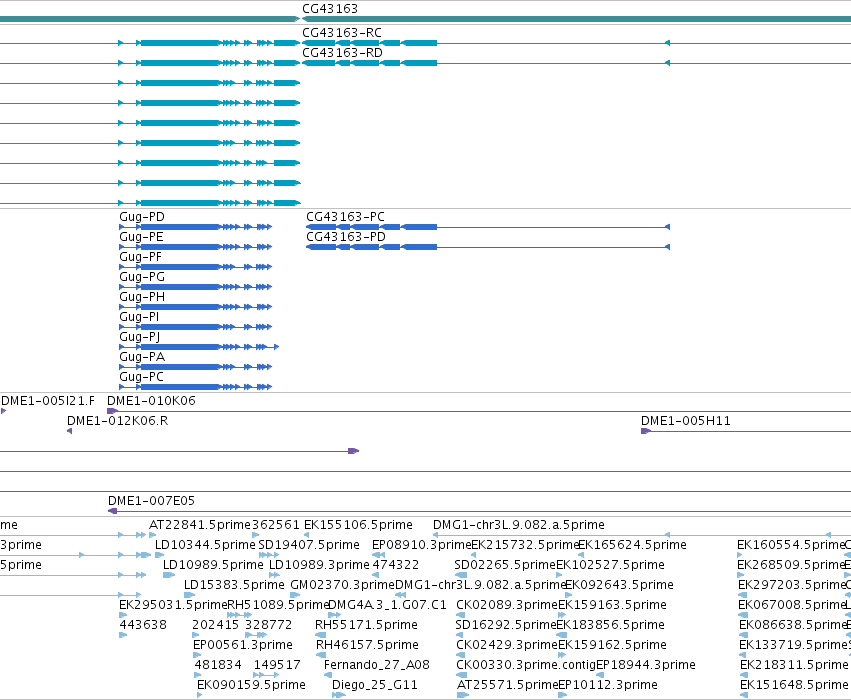Click the 149517 EST label
851x700 pixels.
point(277,665)
